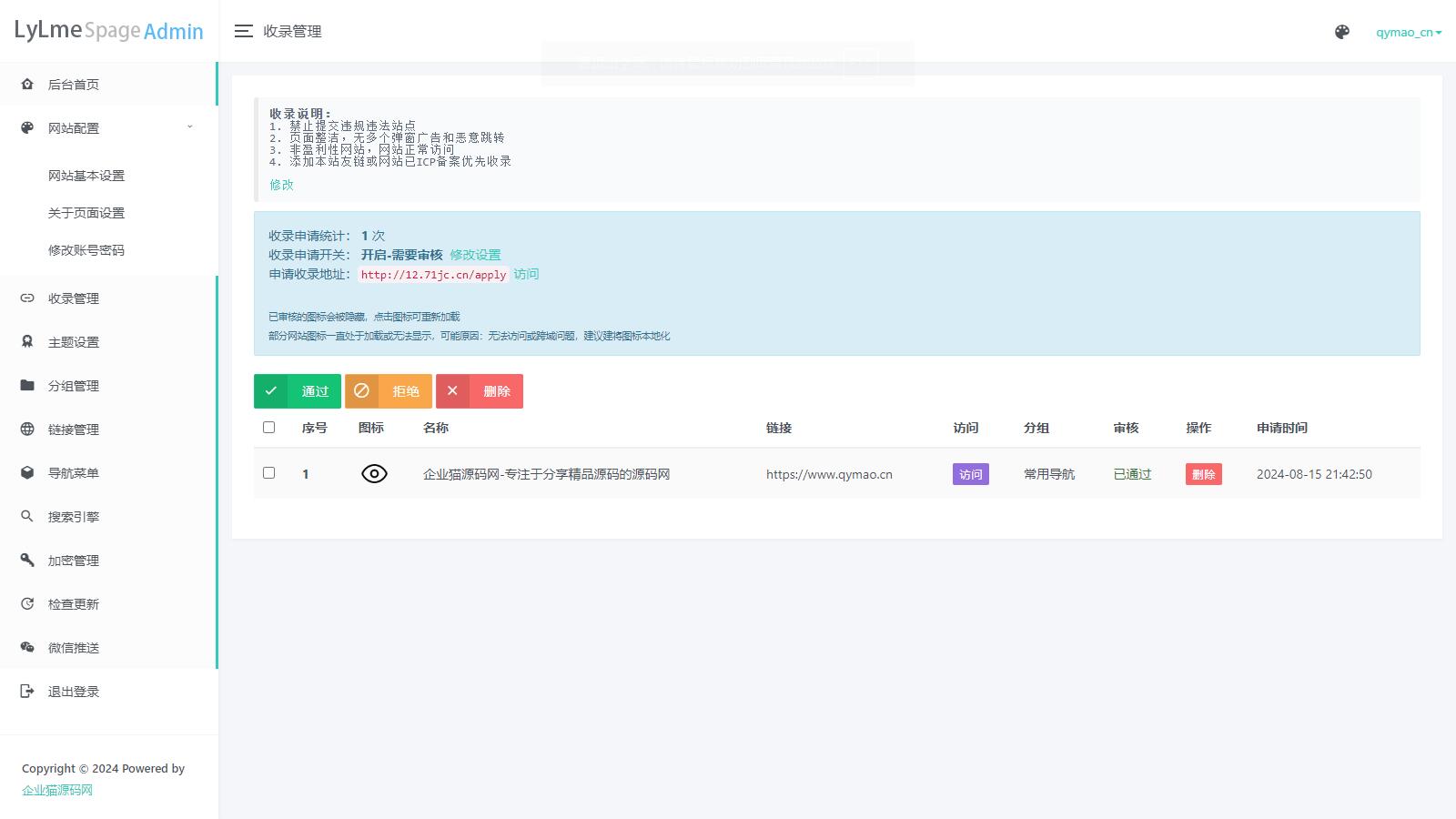Go to 后台首页 in the sidebar

(x=74, y=85)
